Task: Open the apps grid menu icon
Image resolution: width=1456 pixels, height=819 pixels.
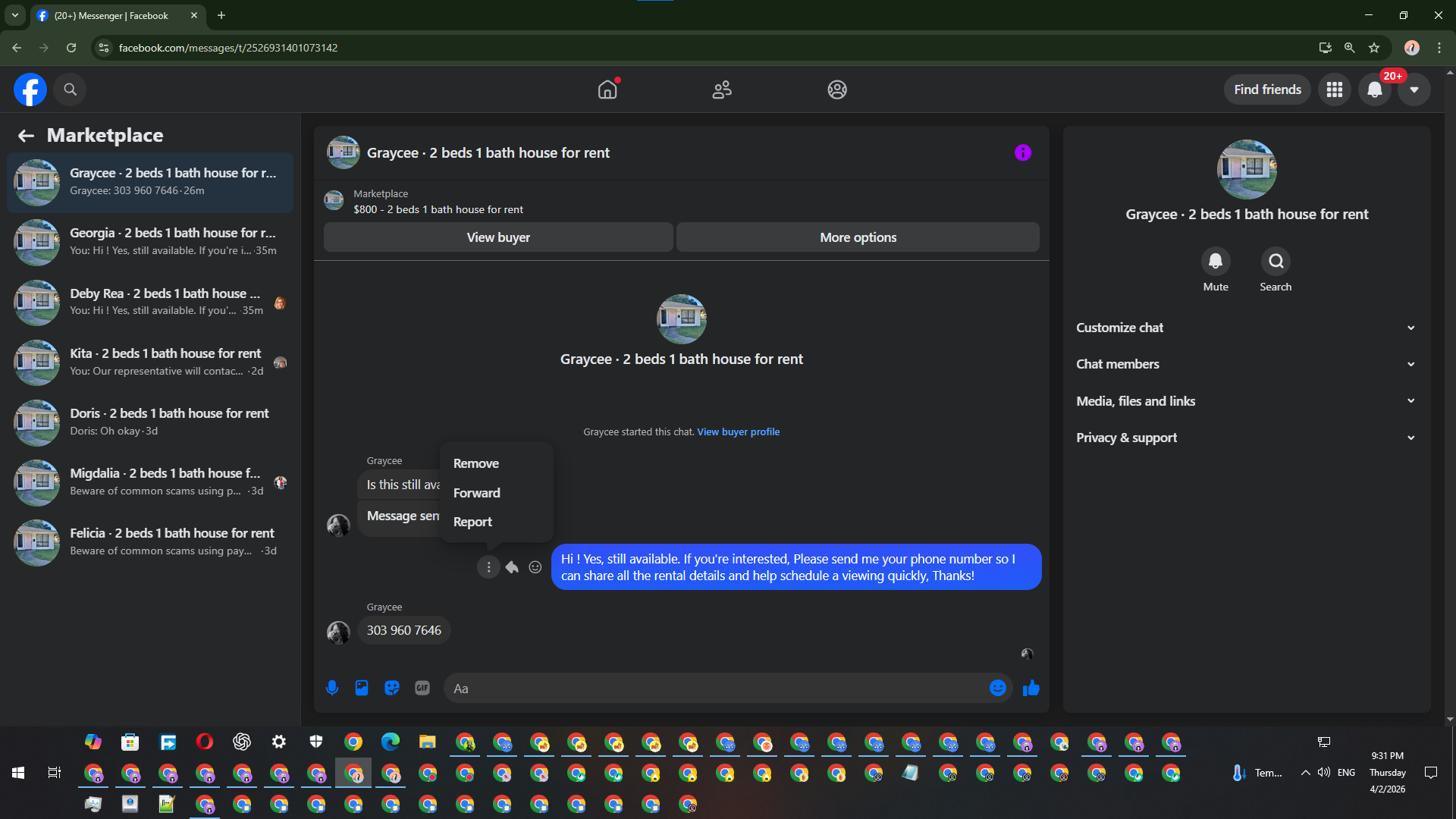Action: (x=1335, y=89)
